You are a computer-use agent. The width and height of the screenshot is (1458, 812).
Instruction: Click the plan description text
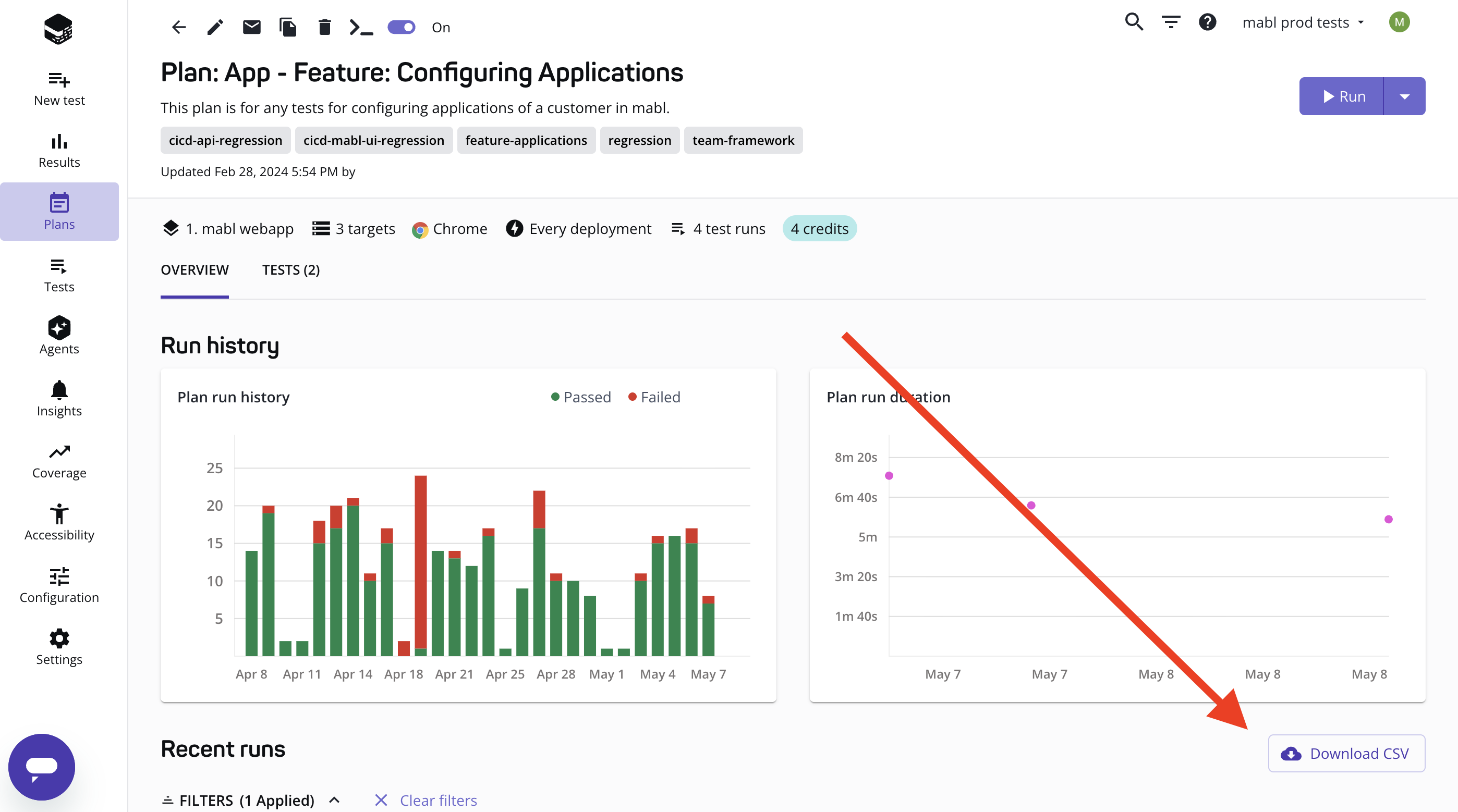[415, 108]
